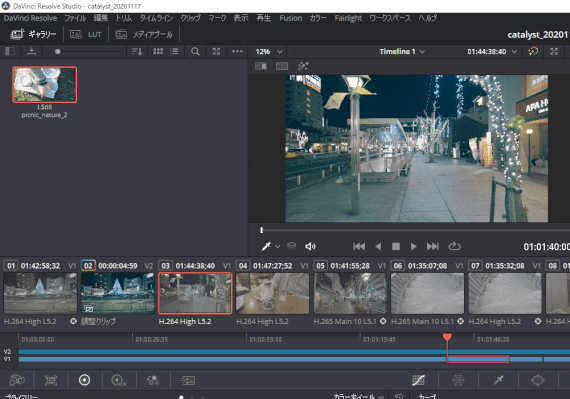Select clip 05 night street thumbnail
Viewport: 570px width, 399px height.
[350, 293]
